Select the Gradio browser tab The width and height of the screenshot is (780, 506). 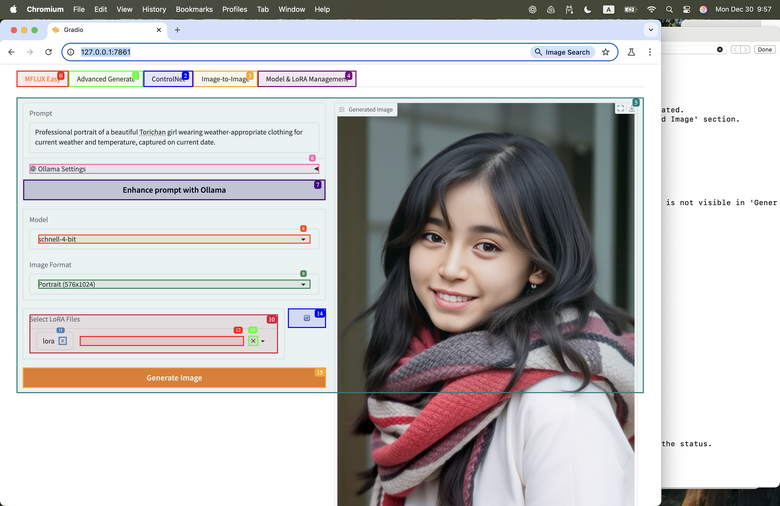click(107, 30)
